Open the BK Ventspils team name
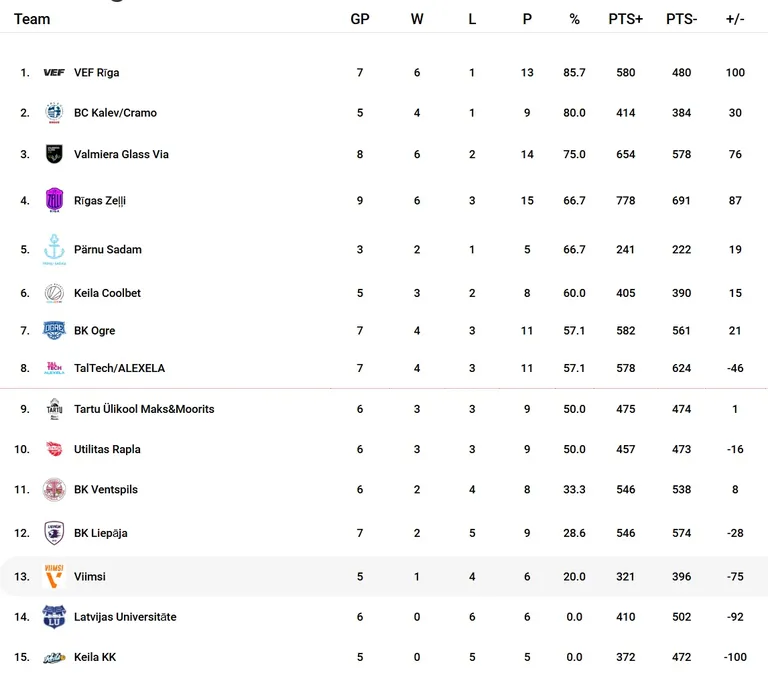This screenshot has width=768, height=673. (106, 489)
